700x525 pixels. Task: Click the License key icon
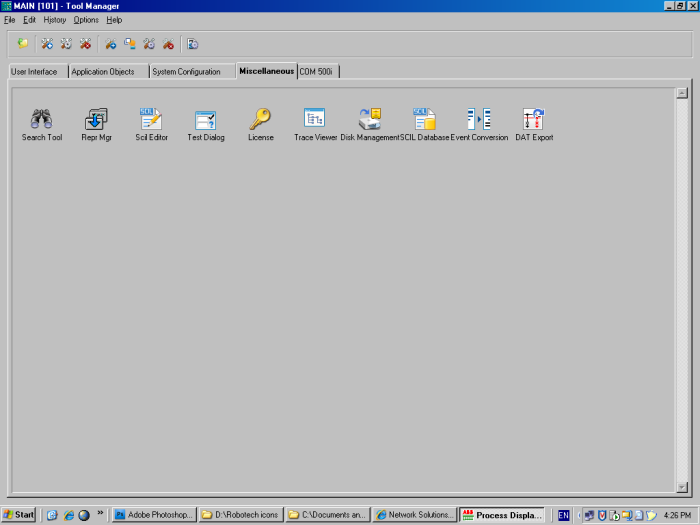pos(260,120)
